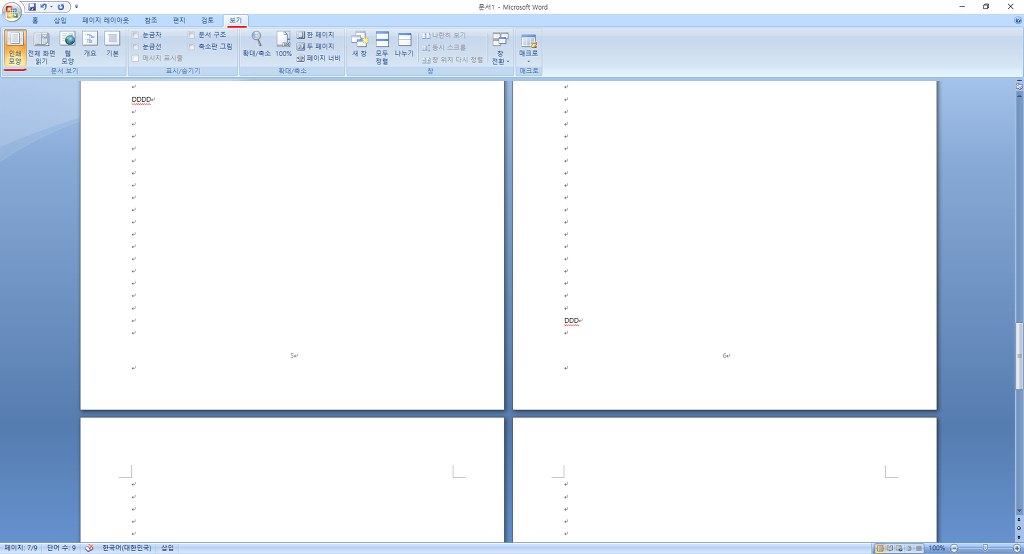This screenshot has height=554, width=1024.
Task: Switch to the 검토 (Review) tab
Action: [207, 21]
